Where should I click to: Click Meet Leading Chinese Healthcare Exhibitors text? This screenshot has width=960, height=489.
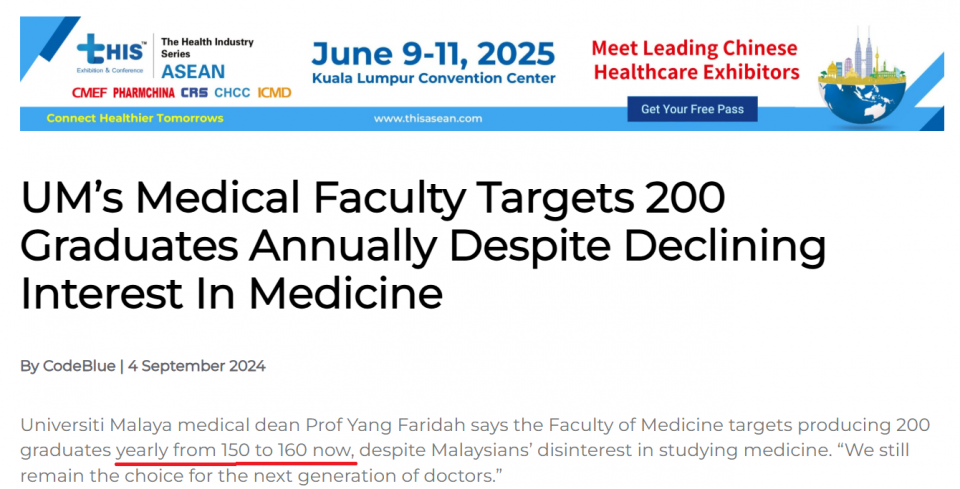click(x=696, y=60)
